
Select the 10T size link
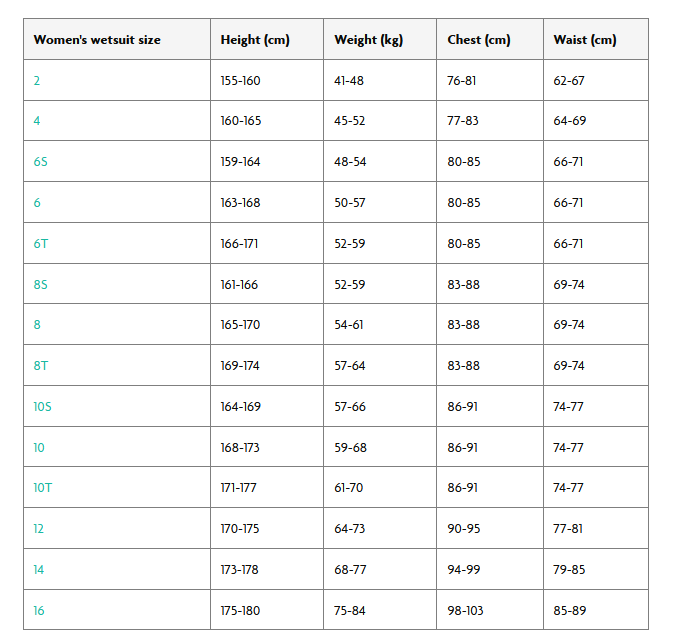[x=43, y=488]
